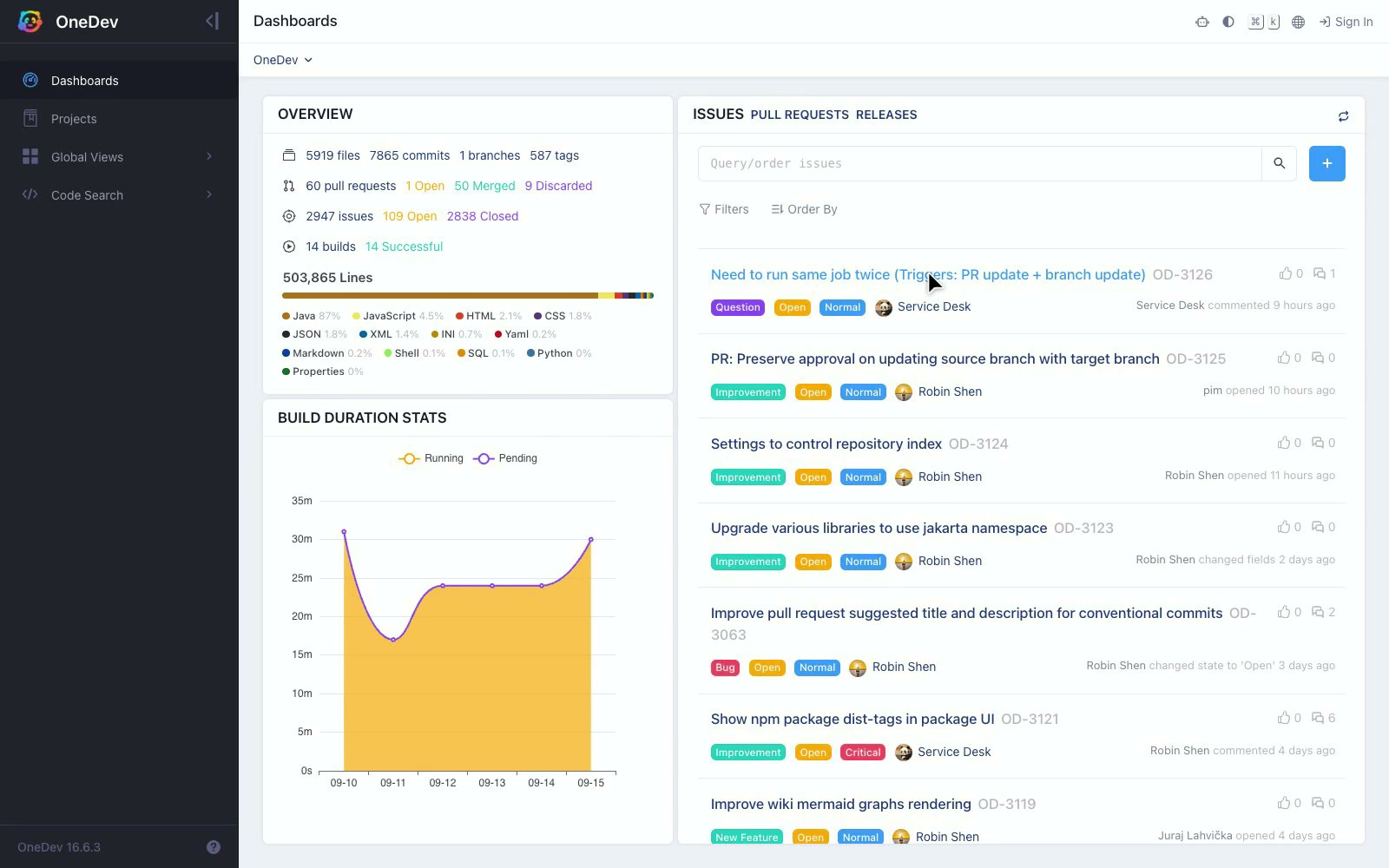Click the '14 Successful' builds link
This screenshot has height=868, width=1389.
tap(404, 247)
